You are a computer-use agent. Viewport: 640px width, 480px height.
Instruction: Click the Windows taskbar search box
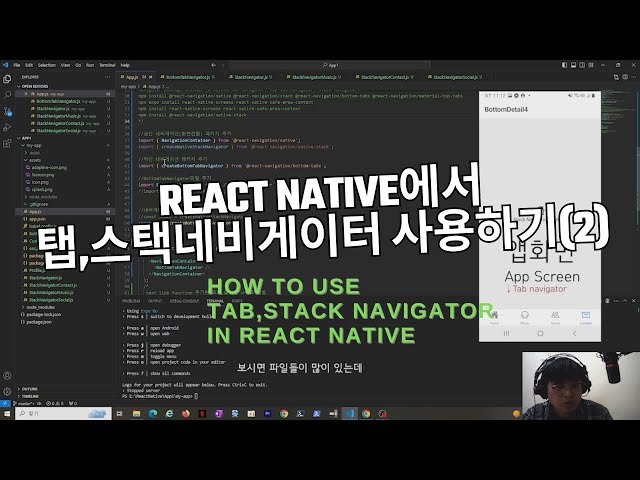click(x=63, y=413)
